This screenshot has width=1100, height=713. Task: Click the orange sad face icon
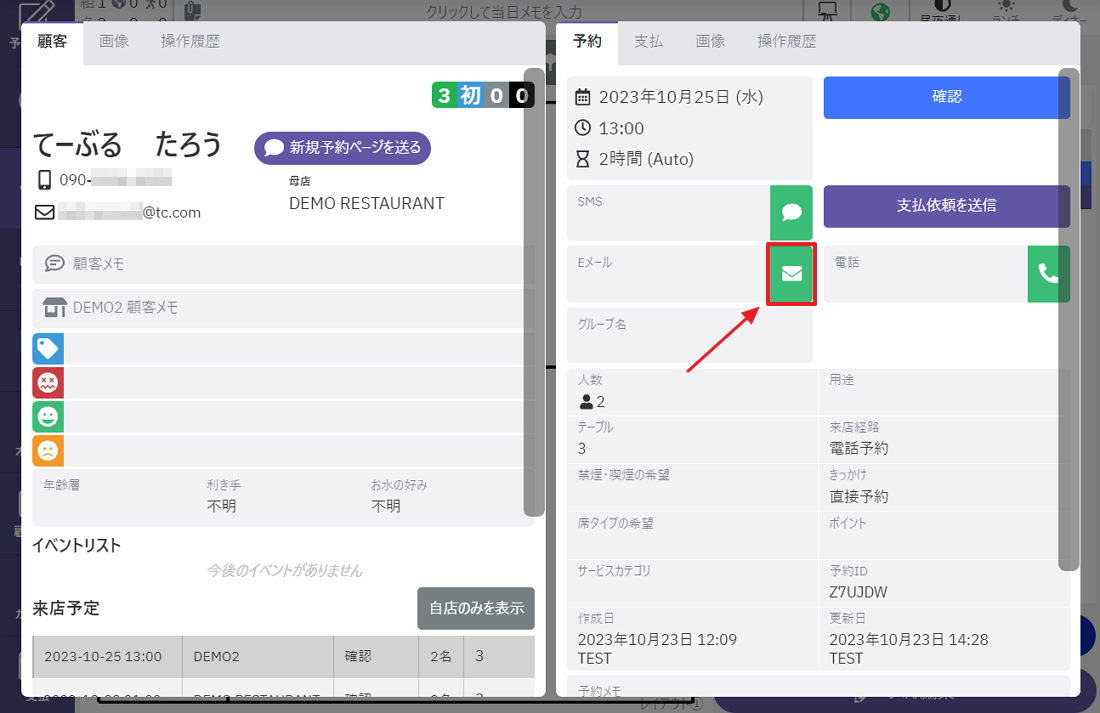[48, 451]
